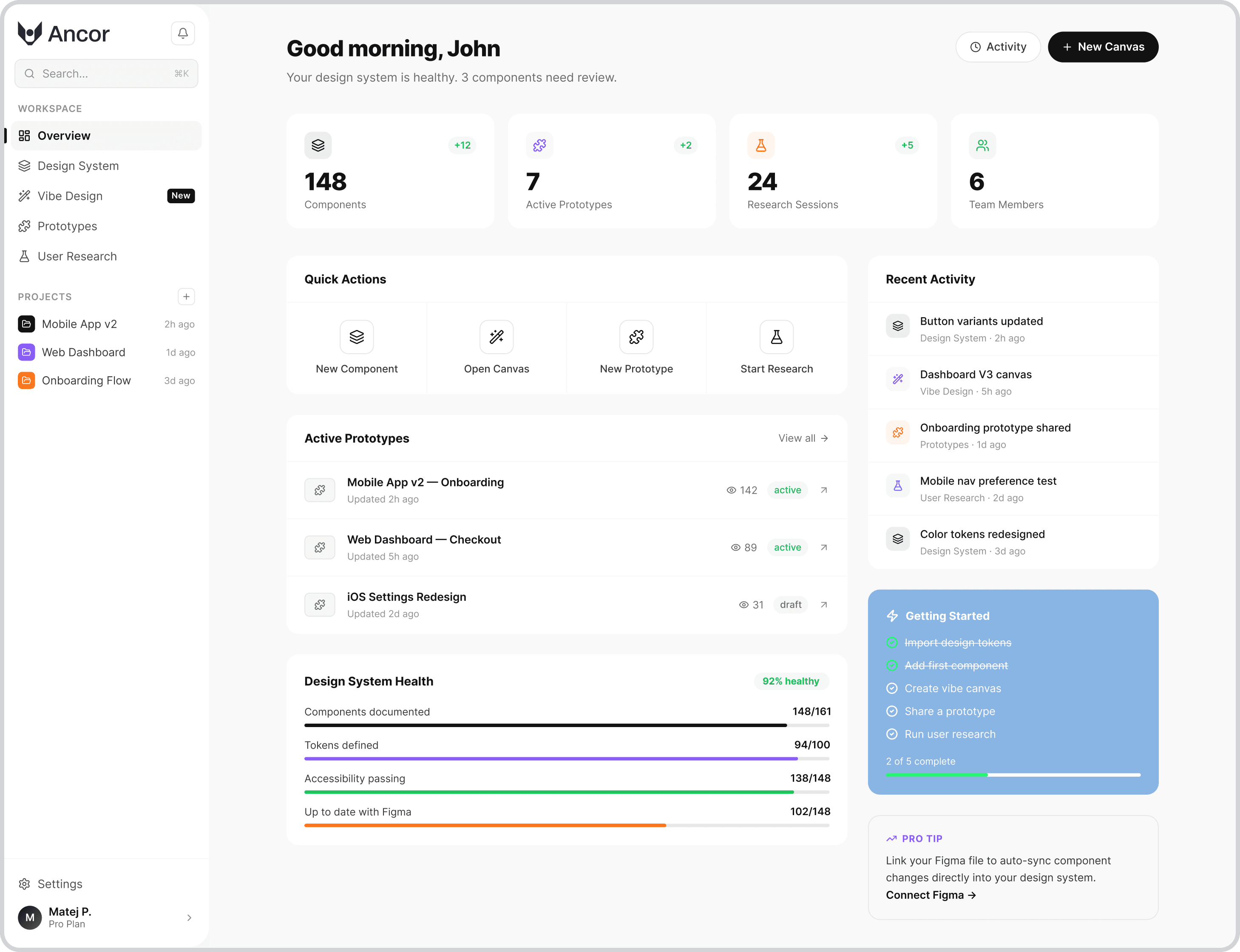Click the Prototypes puzzle icon in sidebar
The width and height of the screenshot is (1240, 952).
point(25,225)
